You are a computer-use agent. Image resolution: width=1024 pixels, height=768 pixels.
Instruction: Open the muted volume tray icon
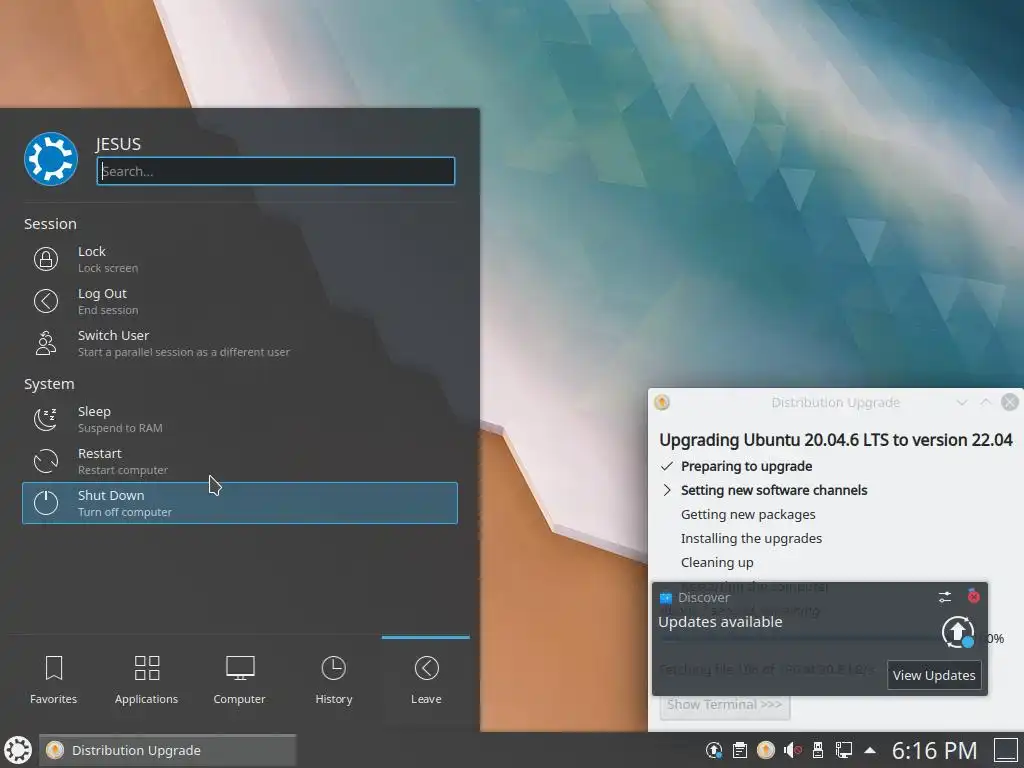coord(792,750)
